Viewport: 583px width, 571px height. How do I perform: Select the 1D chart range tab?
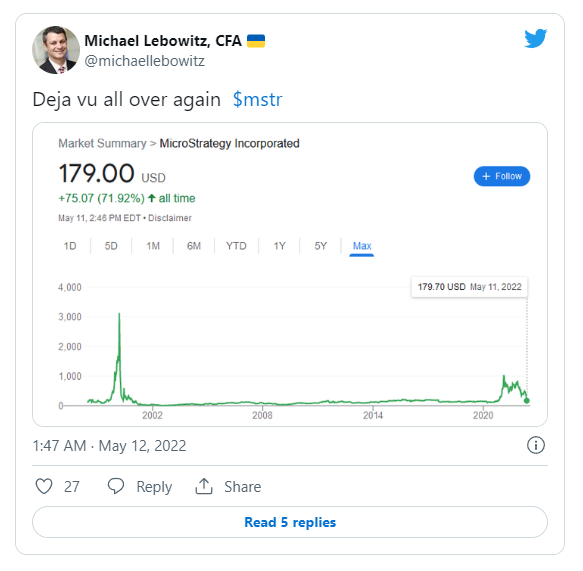pos(70,246)
